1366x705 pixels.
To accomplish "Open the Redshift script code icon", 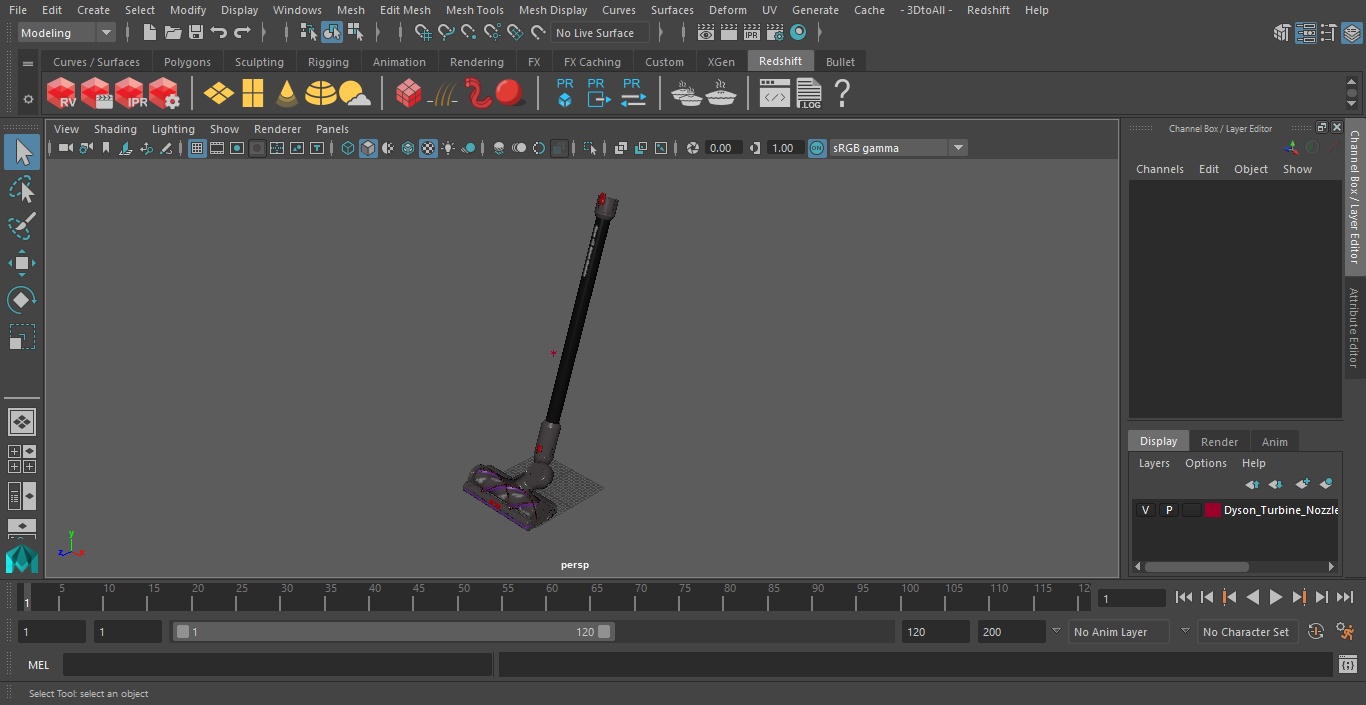I will point(775,94).
